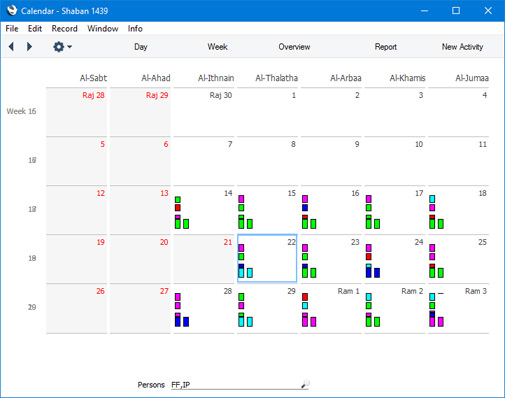This screenshot has width=505, height=398.
Task: Open the File menu
Action: pyautogui.click(x=12, y=29)
